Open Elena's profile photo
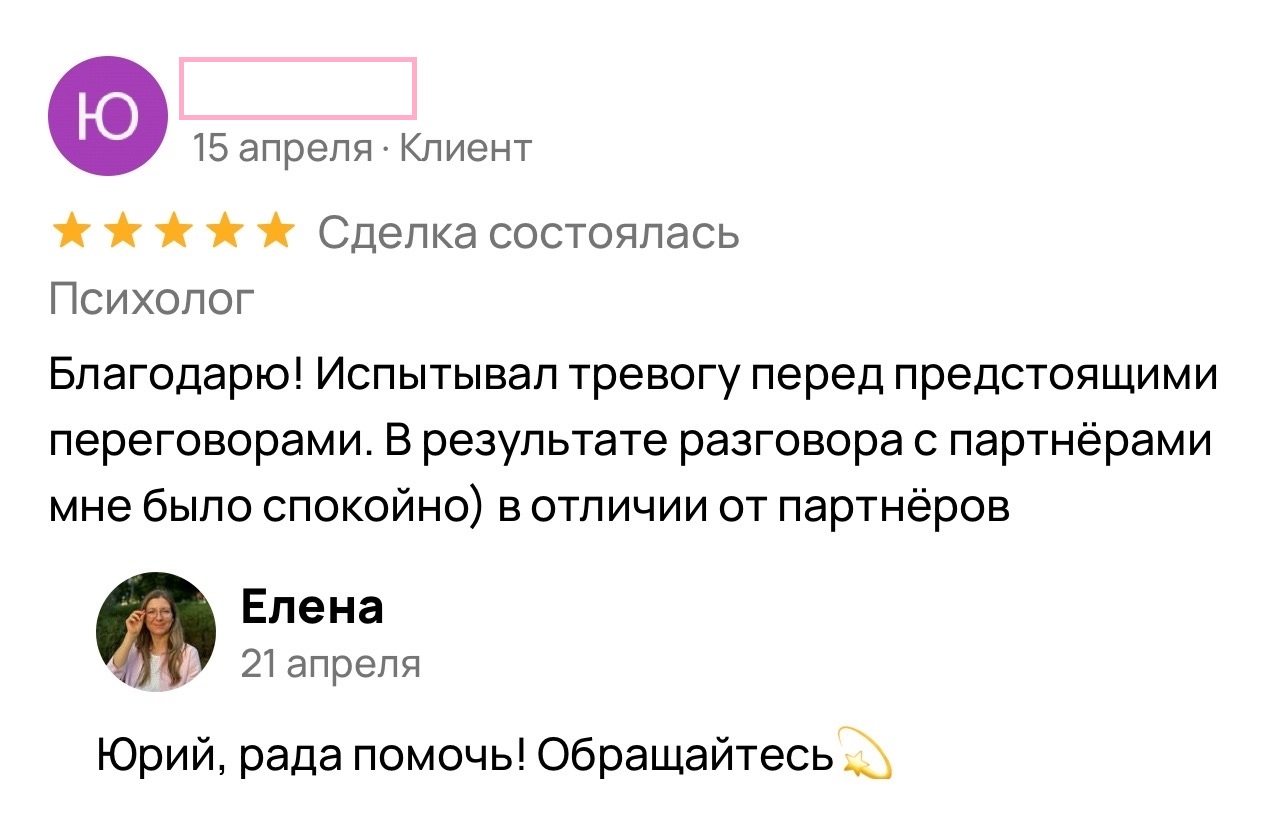 click(156, 632)
